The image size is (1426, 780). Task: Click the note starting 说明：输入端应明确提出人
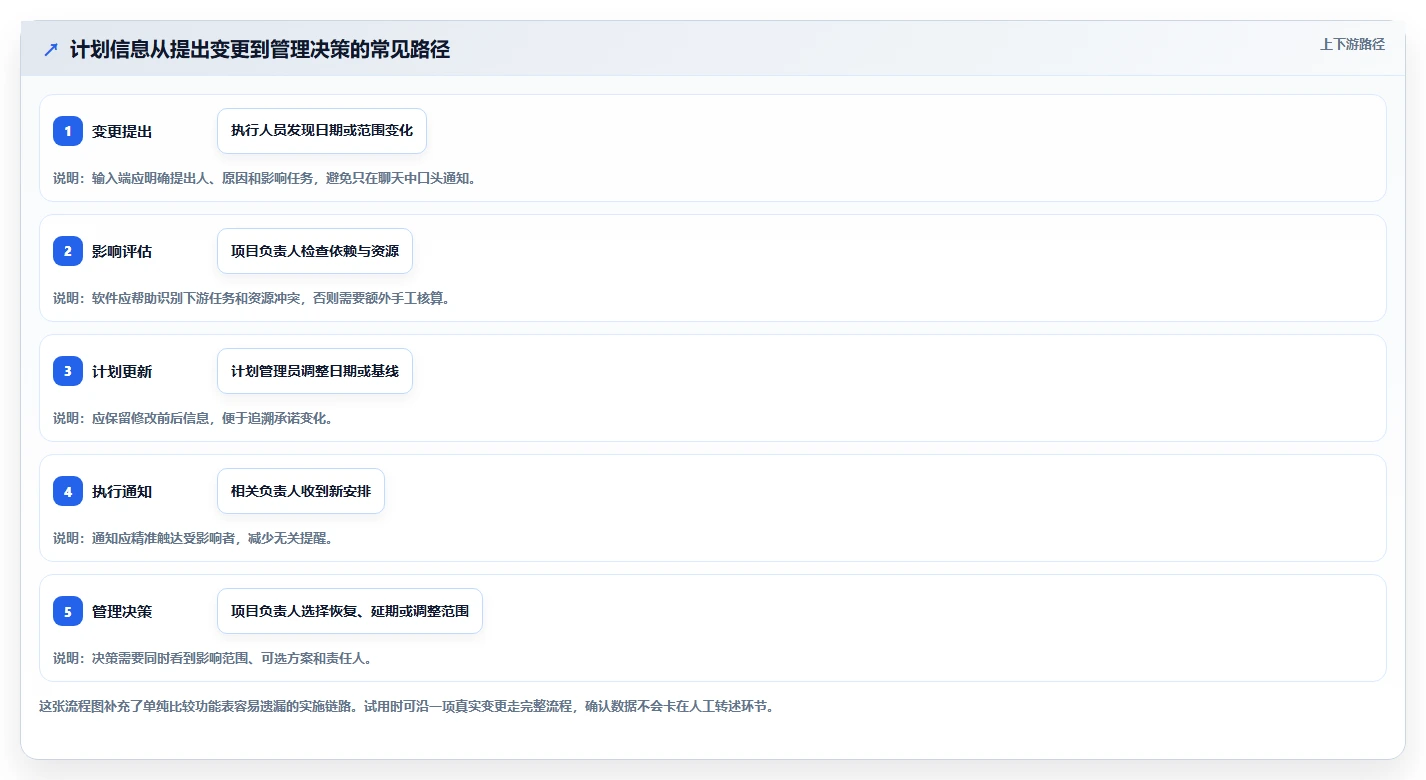(265, 178)
